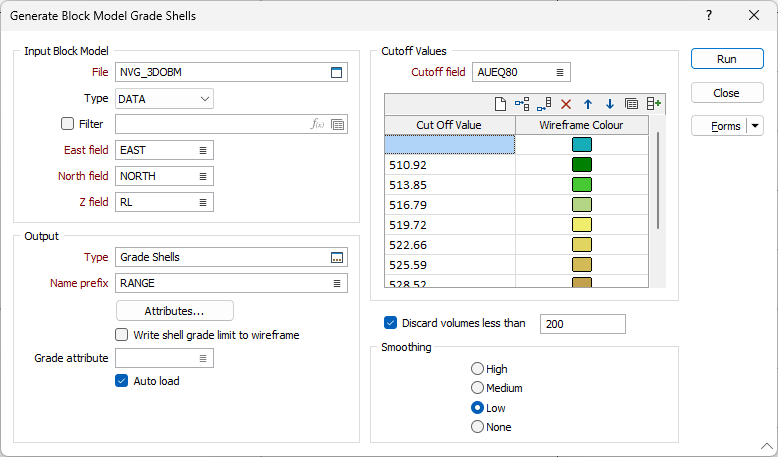Open the Attributes... button
The width and height of the screenshot is (778, 457).
[x=175, y=311]
